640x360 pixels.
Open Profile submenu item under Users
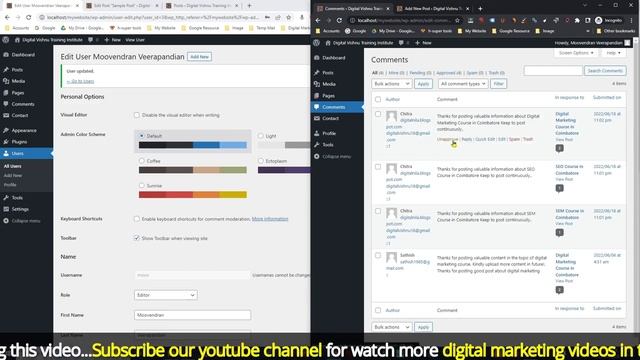pos(10,185)
